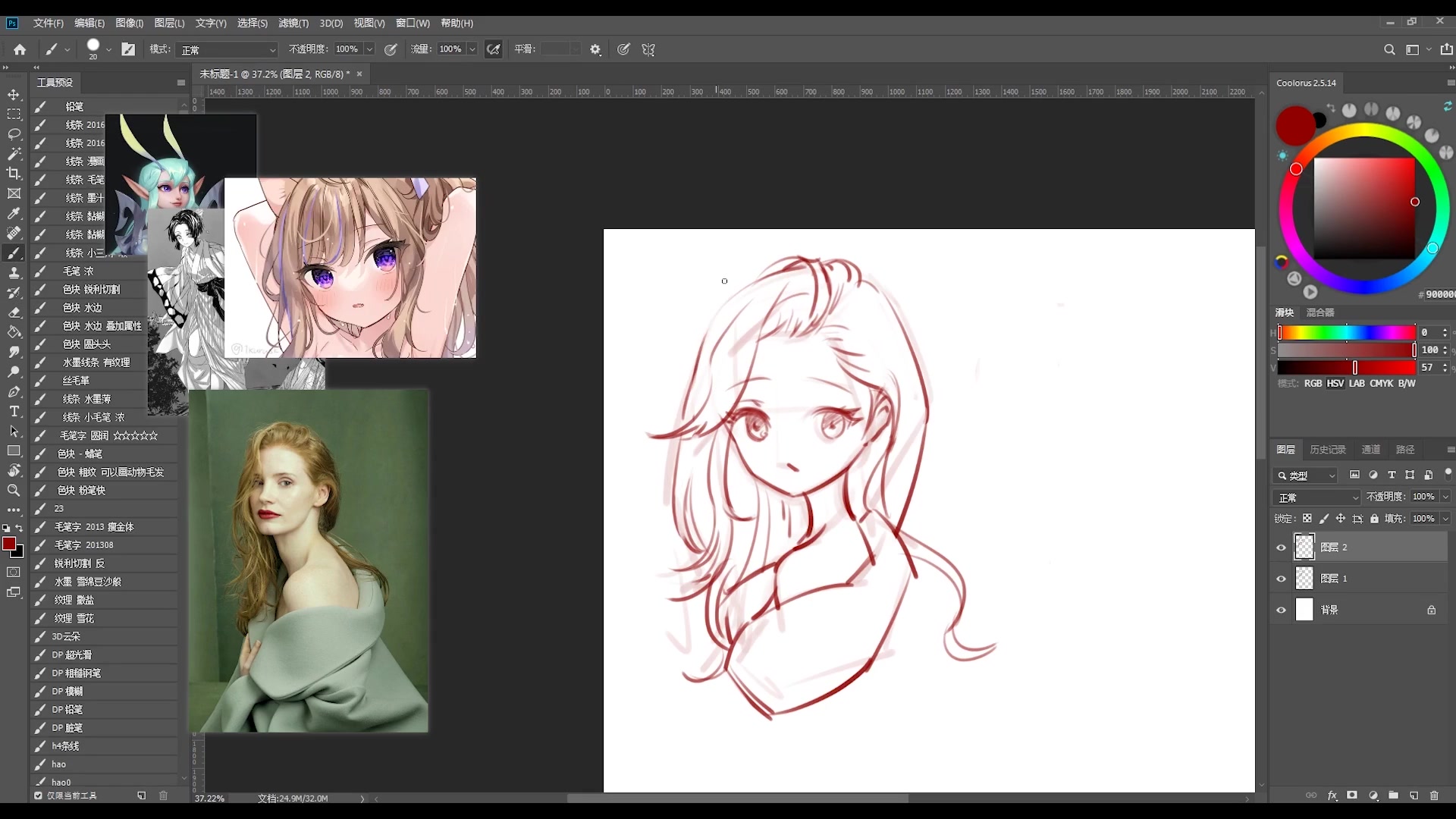Add a layer mask
The image size is (1456, 819).
point(1352,795)
